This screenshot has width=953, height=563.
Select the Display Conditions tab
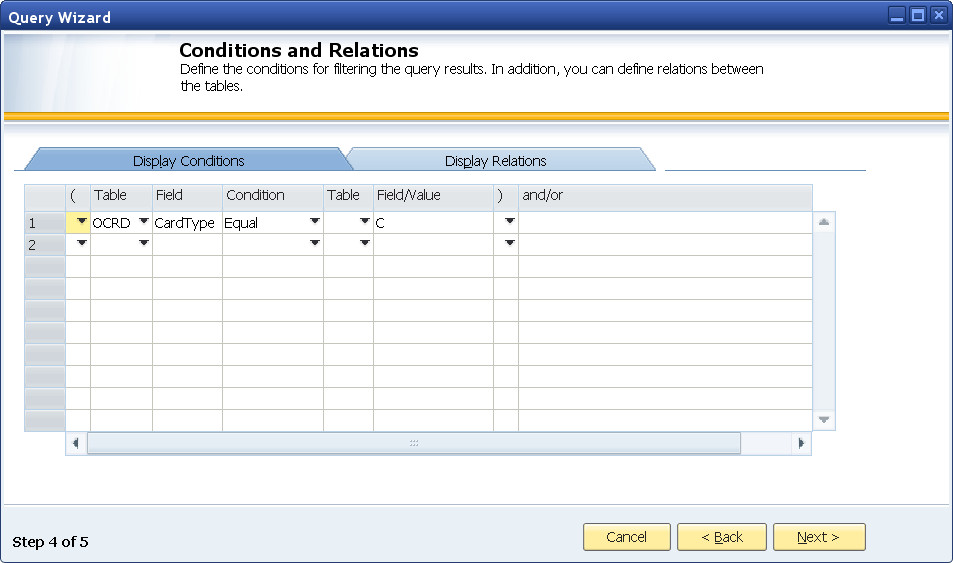coord(188,161)
